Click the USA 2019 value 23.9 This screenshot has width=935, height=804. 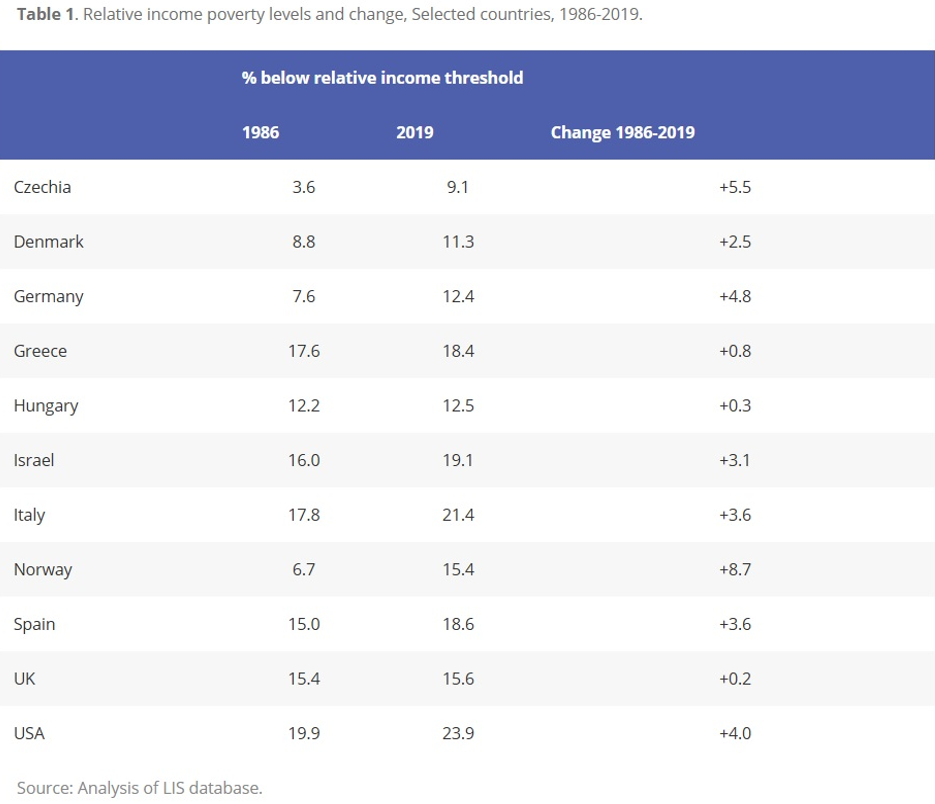point(457,733)
